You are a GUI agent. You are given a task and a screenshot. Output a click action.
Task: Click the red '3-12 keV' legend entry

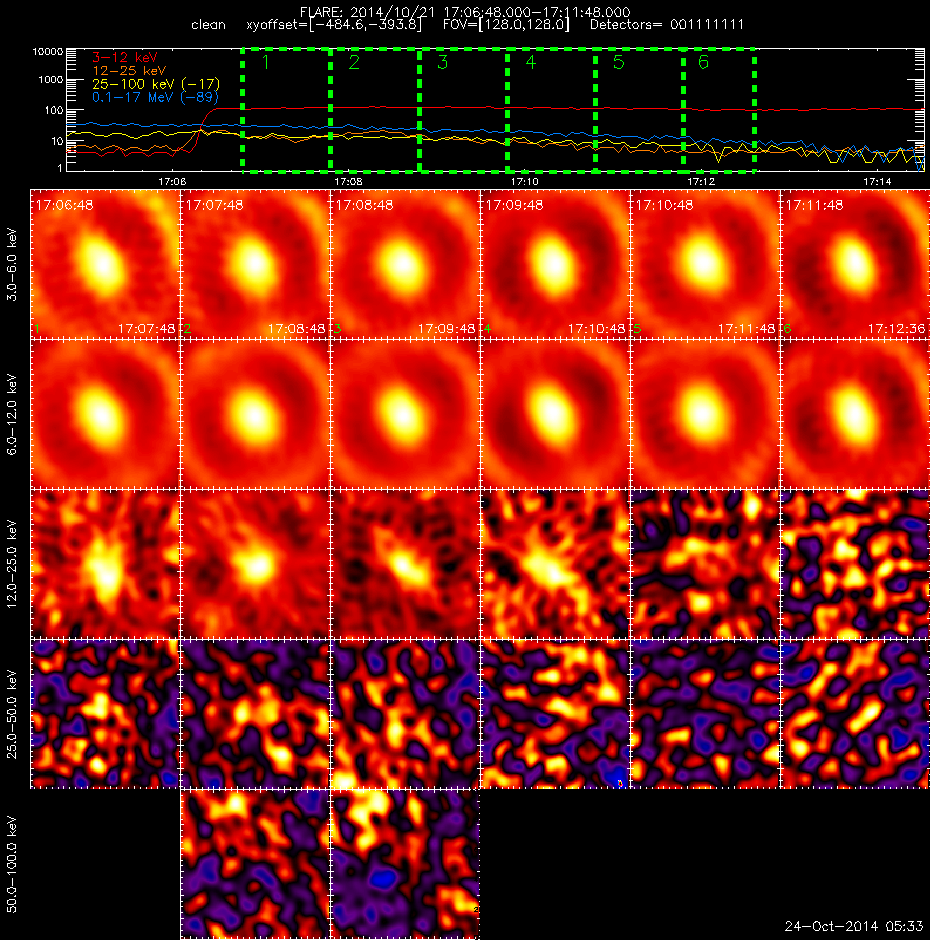(x=125, y=58)
